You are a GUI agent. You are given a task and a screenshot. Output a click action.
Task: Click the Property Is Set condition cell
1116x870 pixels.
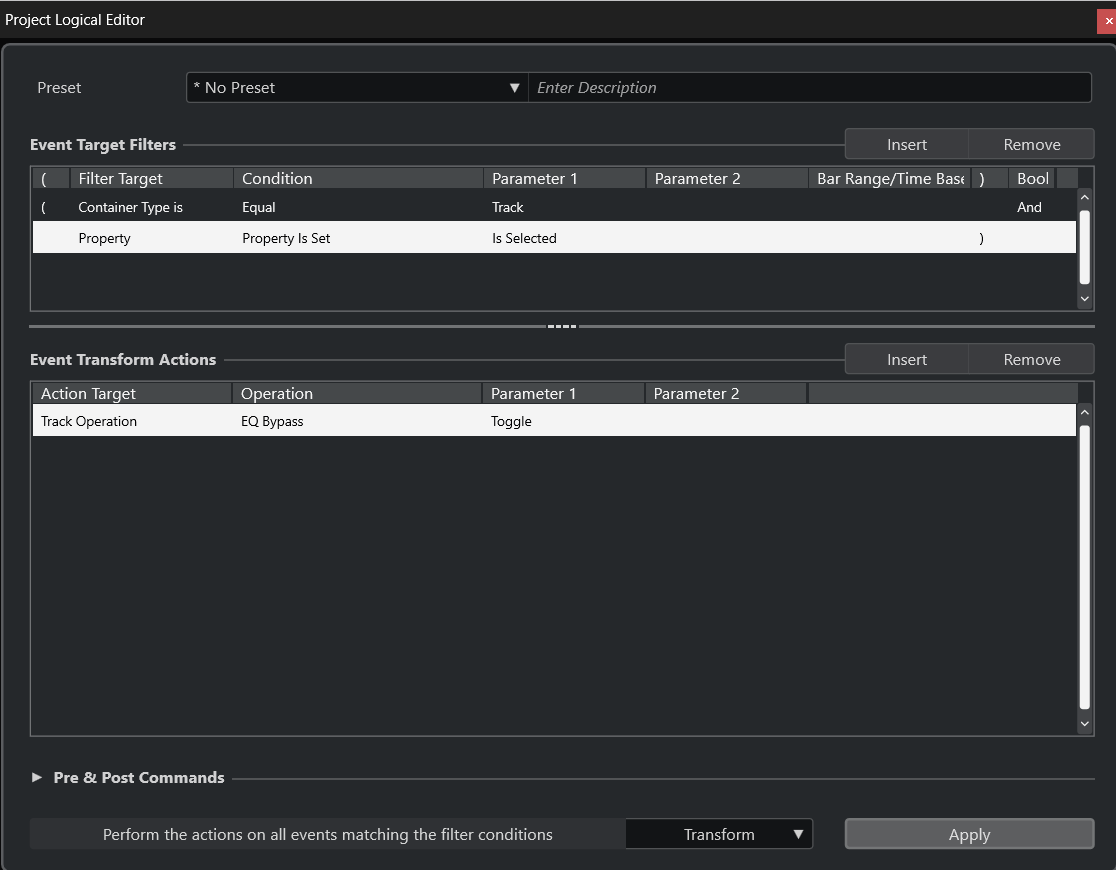click(286, 239)
